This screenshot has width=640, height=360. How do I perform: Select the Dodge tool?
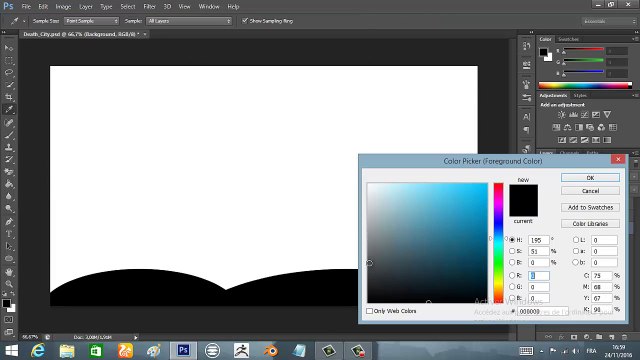coord(9,208)
